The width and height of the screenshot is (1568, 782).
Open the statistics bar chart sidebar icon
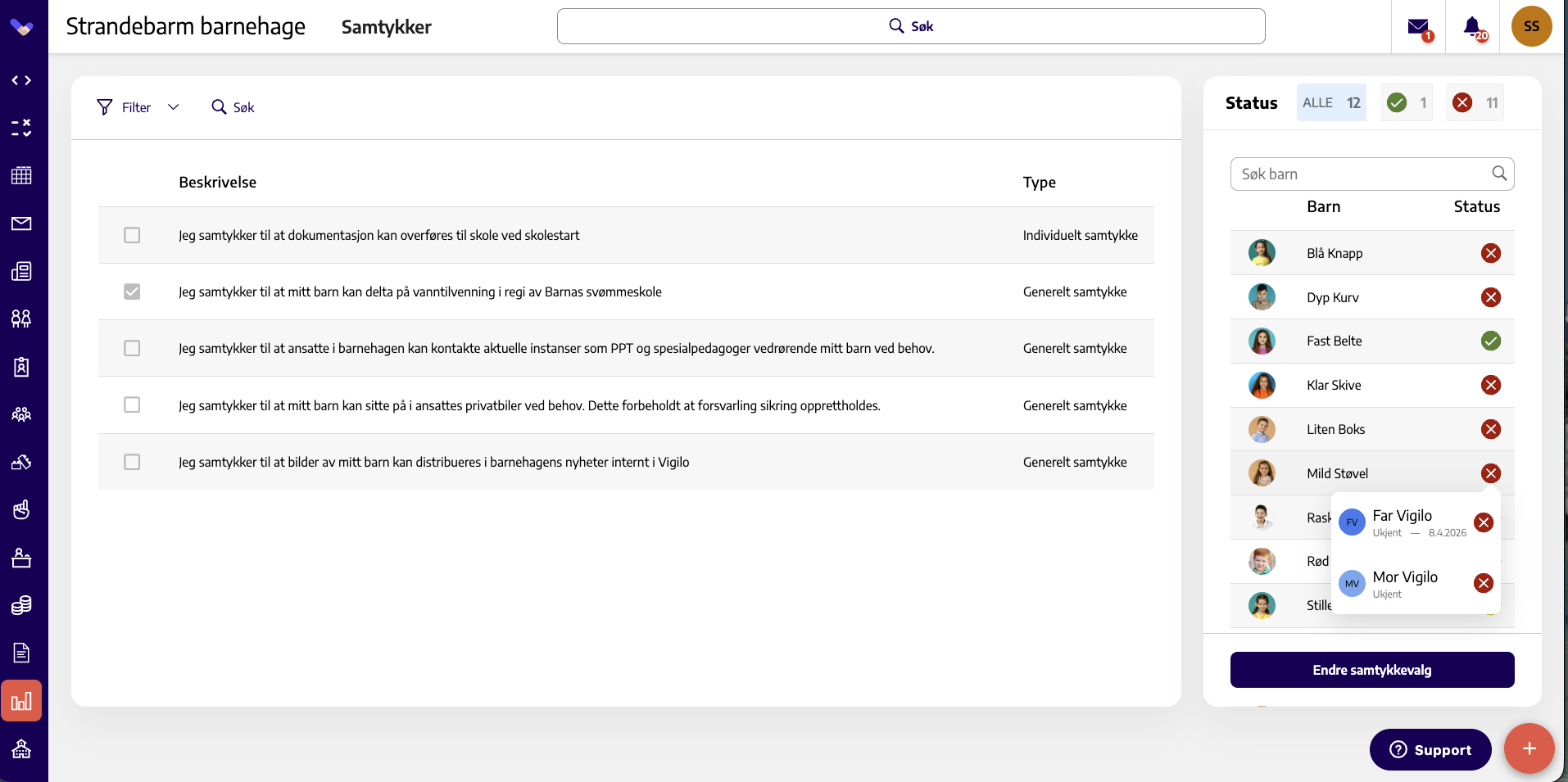coord(21,701)
